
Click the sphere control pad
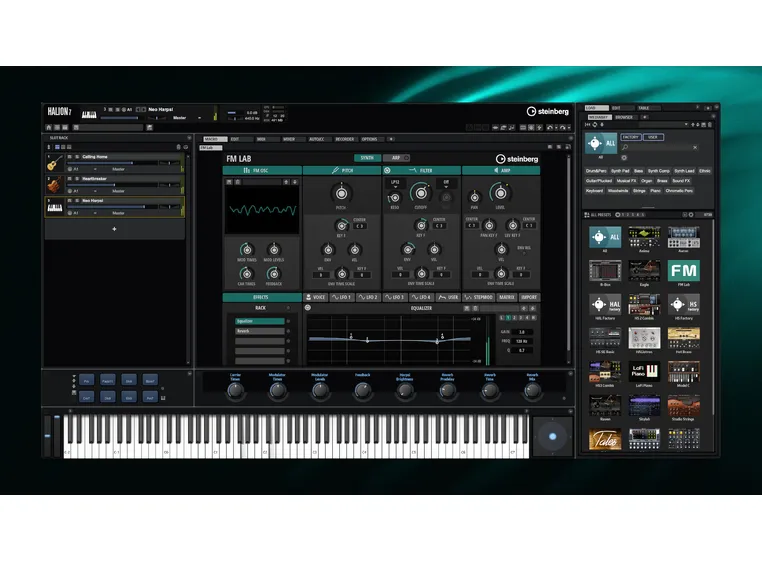pyautogui.click(x=553, y=436)
